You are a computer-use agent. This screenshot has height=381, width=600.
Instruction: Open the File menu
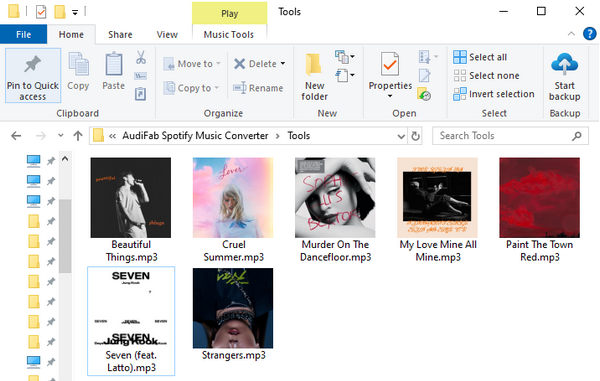[23, 34]
